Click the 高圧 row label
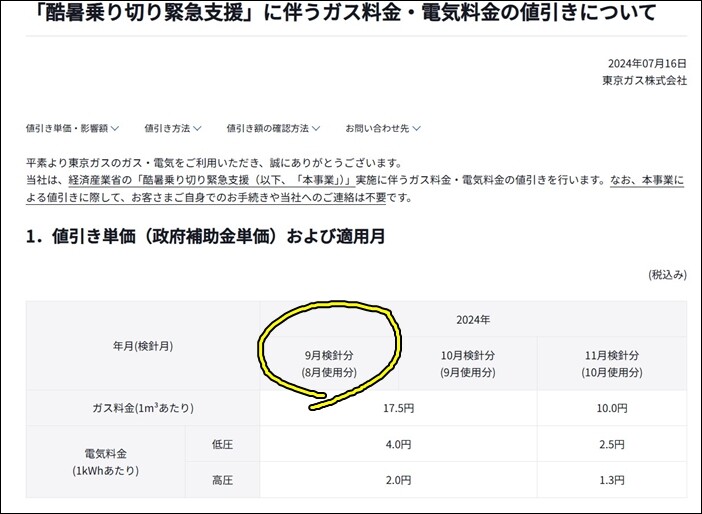The image size is (702, 514). point(223,480)
